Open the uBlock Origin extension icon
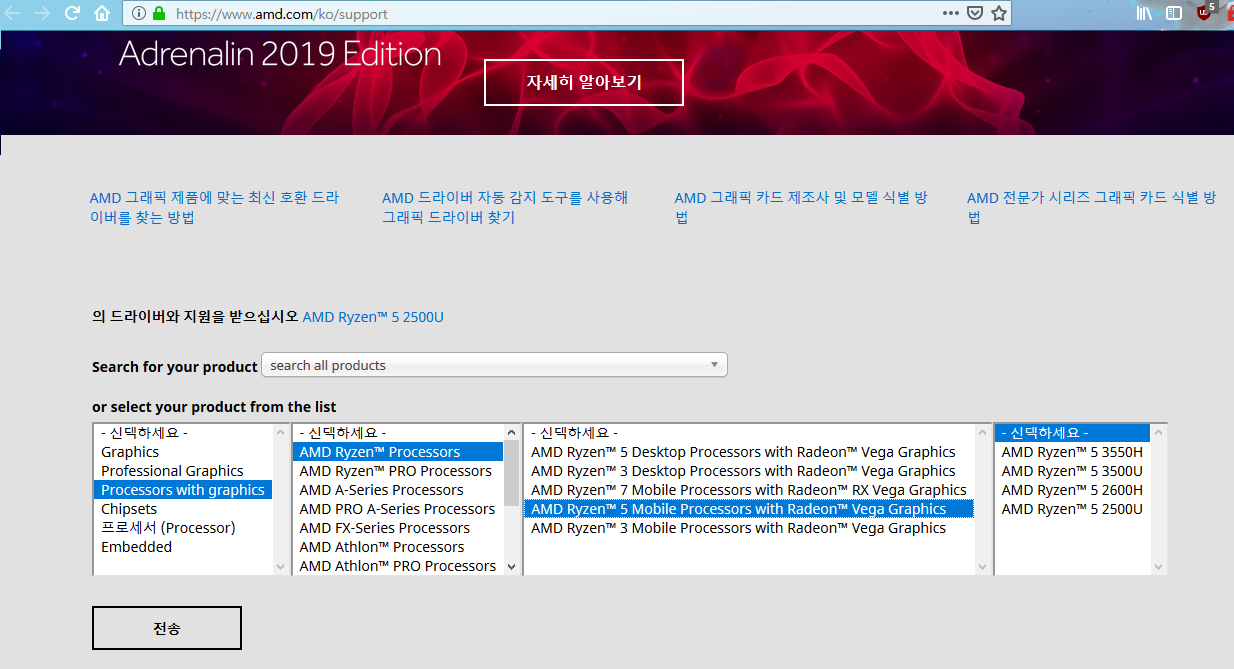This screenshot has width=1234, height=669. coord(1205,13)
